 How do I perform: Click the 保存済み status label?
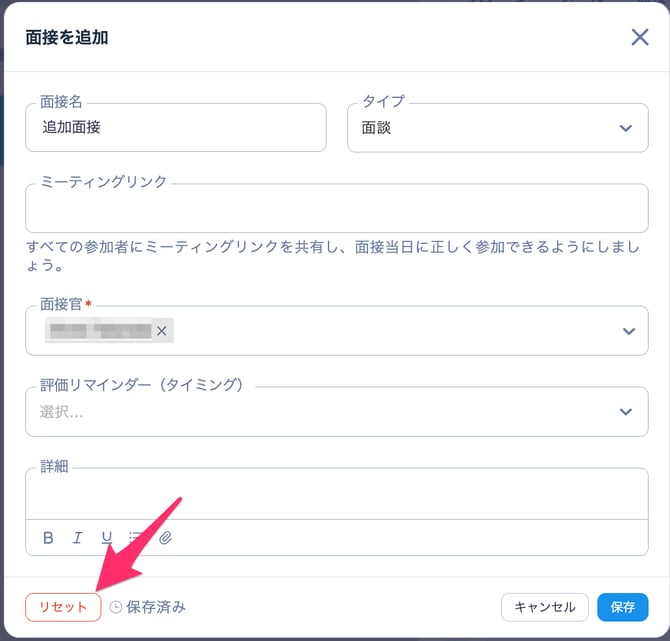(x=156, y=607)
